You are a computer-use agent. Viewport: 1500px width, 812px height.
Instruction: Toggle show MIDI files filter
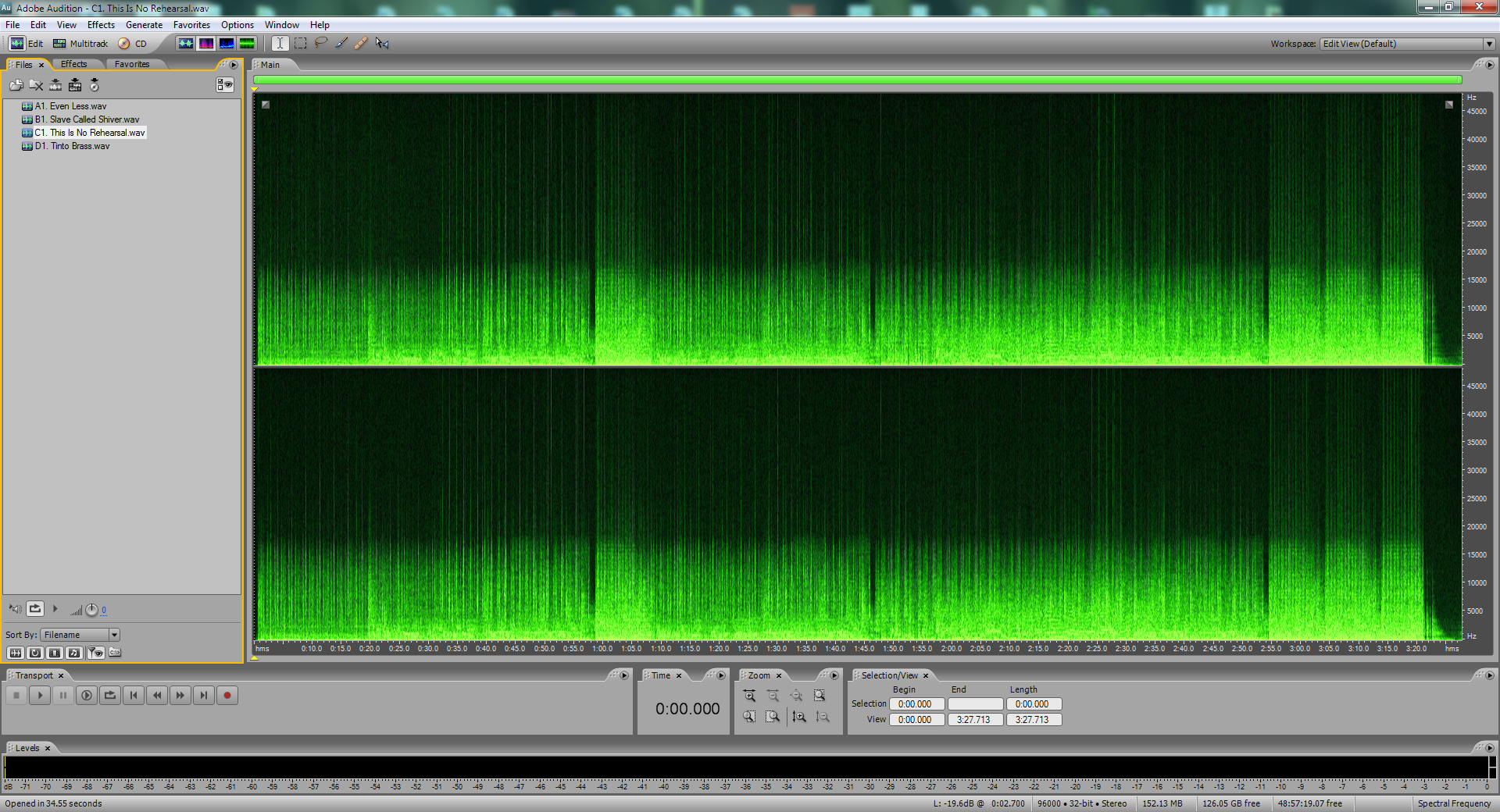74,653
